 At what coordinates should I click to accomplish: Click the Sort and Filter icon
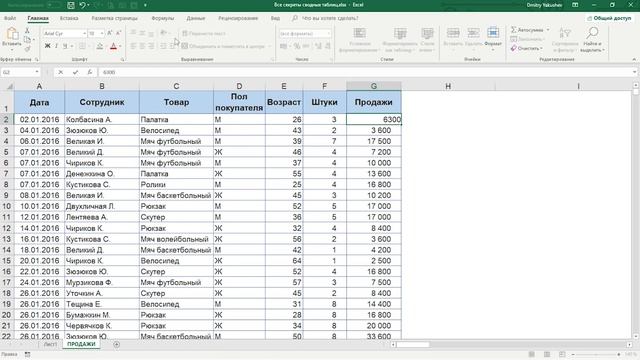coord(565,33)
